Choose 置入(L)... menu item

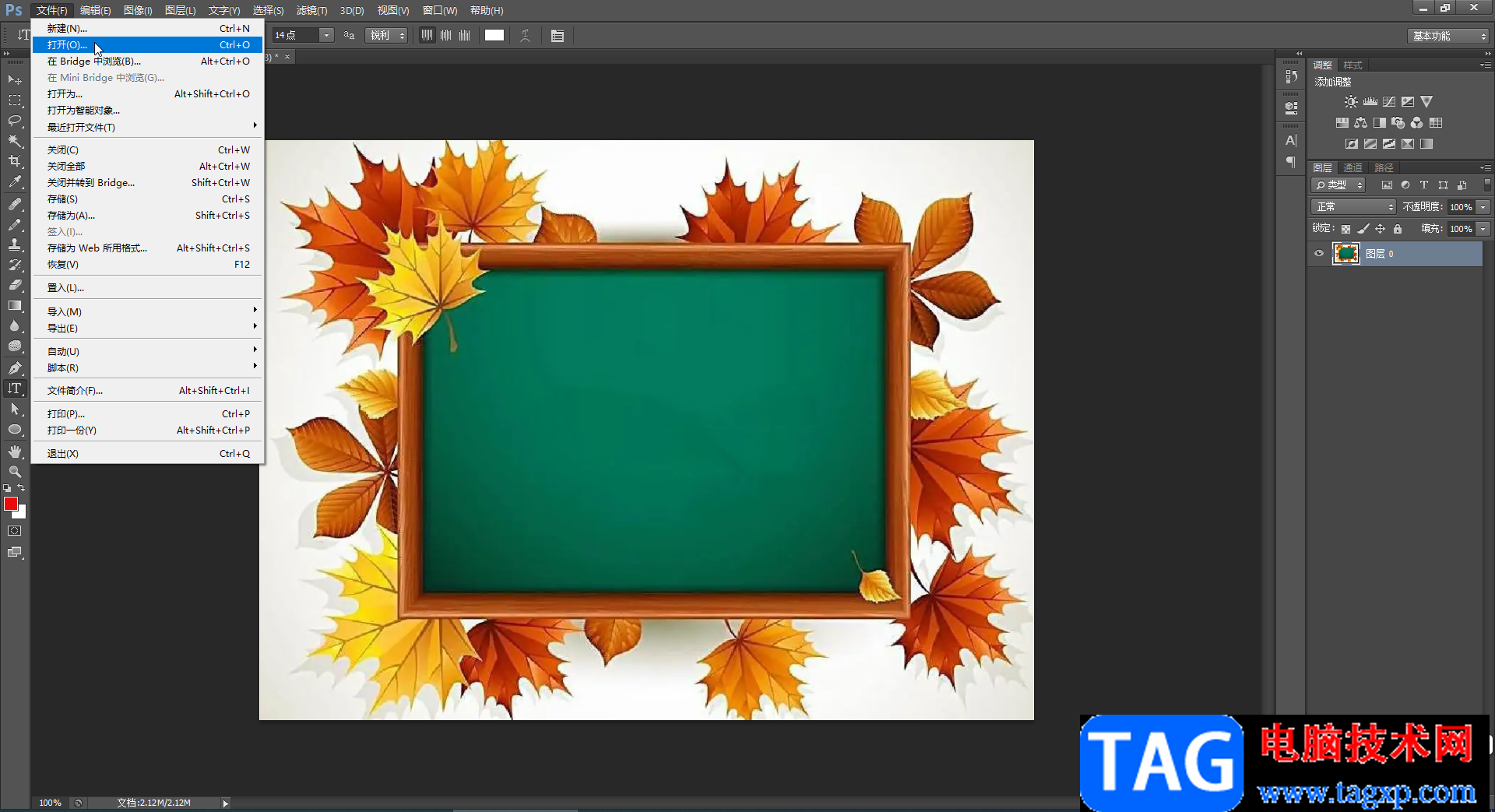click(x=148, y=288)
